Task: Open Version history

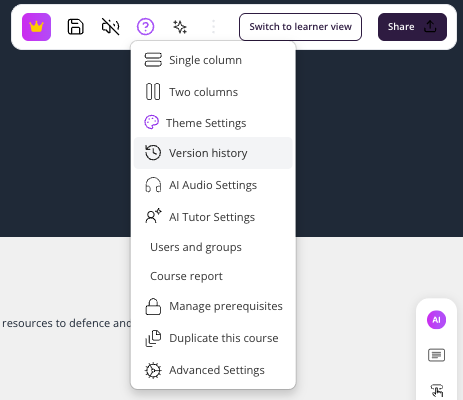Action: (x=213, y=153)
